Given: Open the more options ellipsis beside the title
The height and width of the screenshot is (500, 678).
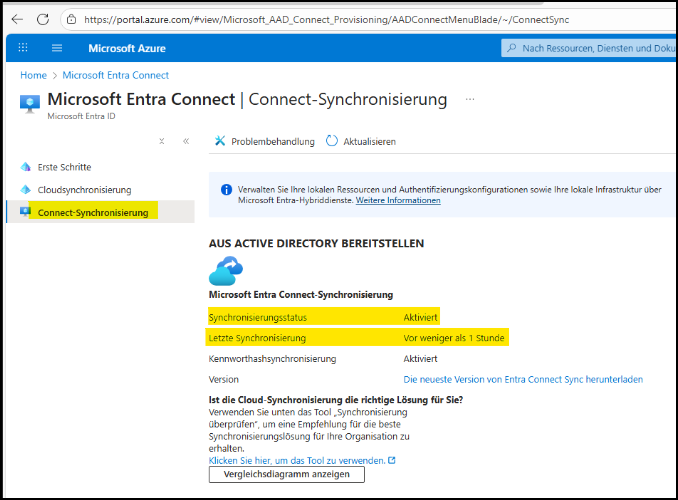Looking at the screenshot, I should (470, 99).
